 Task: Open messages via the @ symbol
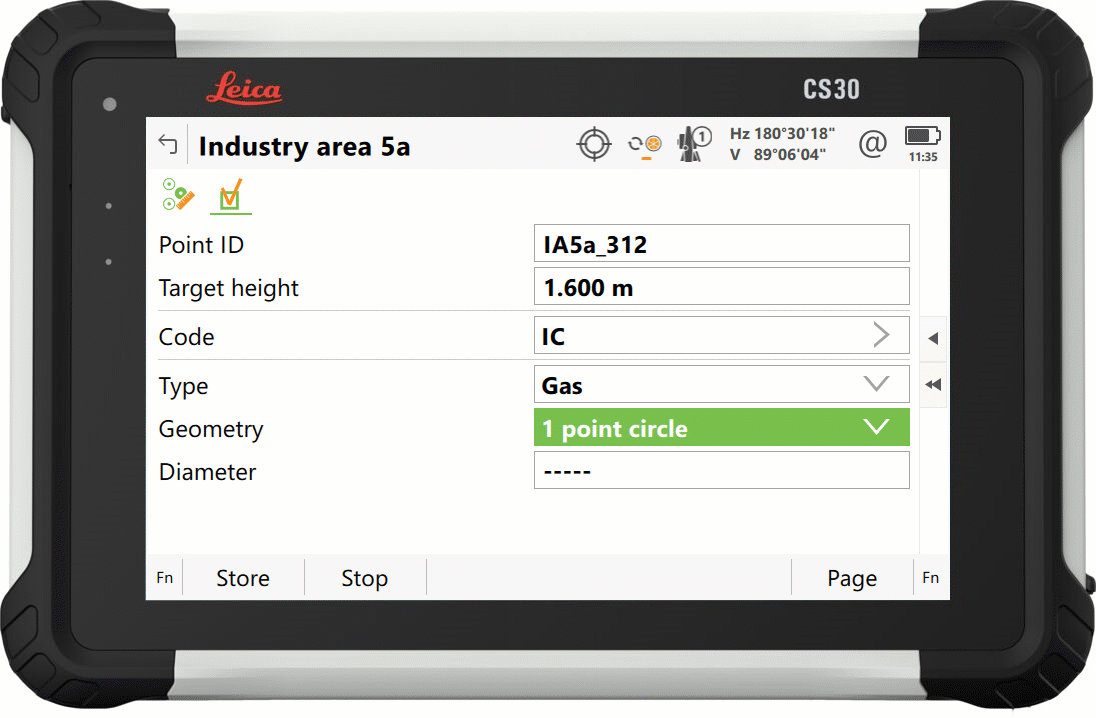(872, 144)
